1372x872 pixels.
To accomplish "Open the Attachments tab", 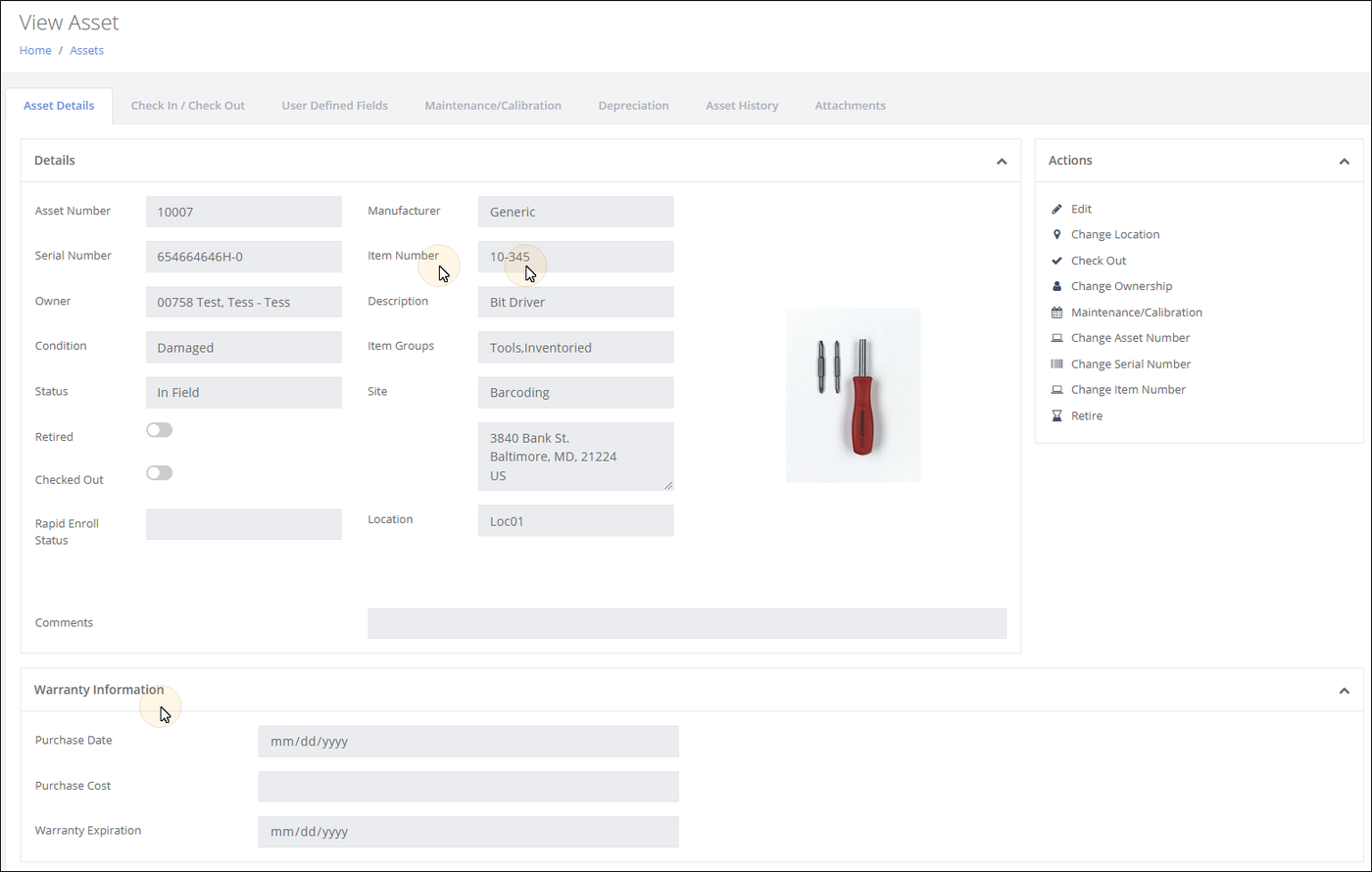I will [851, 106].
